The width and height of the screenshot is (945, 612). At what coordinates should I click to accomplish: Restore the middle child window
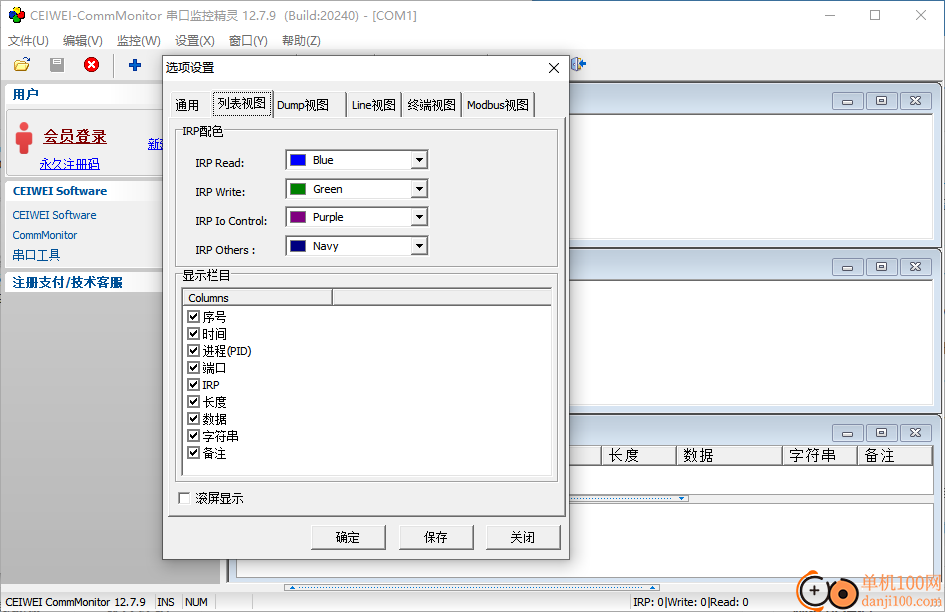click(x=881, y=267)
